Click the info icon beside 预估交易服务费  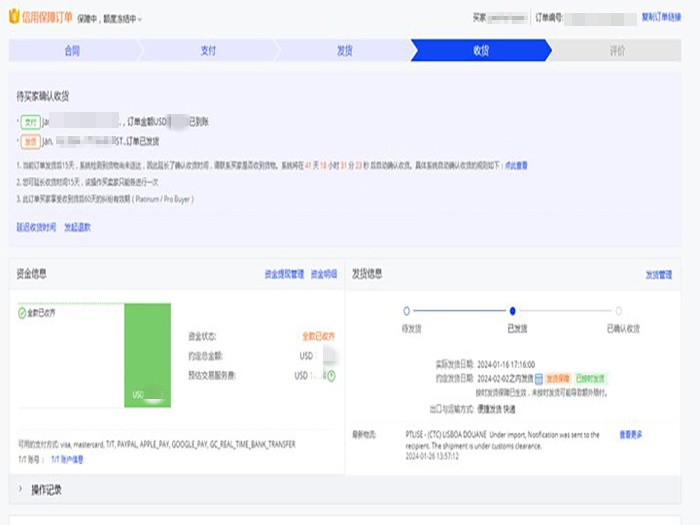point(331,376)
